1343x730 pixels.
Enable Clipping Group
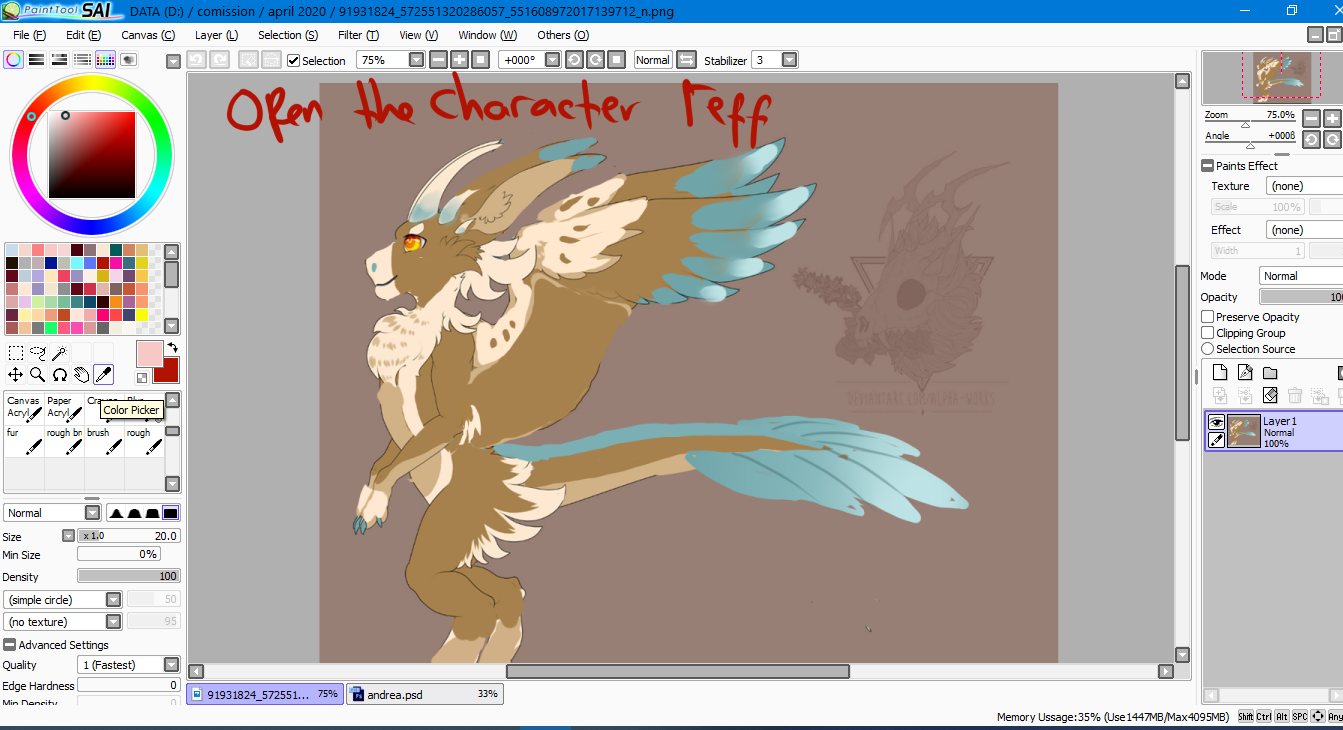point(1208,333)
